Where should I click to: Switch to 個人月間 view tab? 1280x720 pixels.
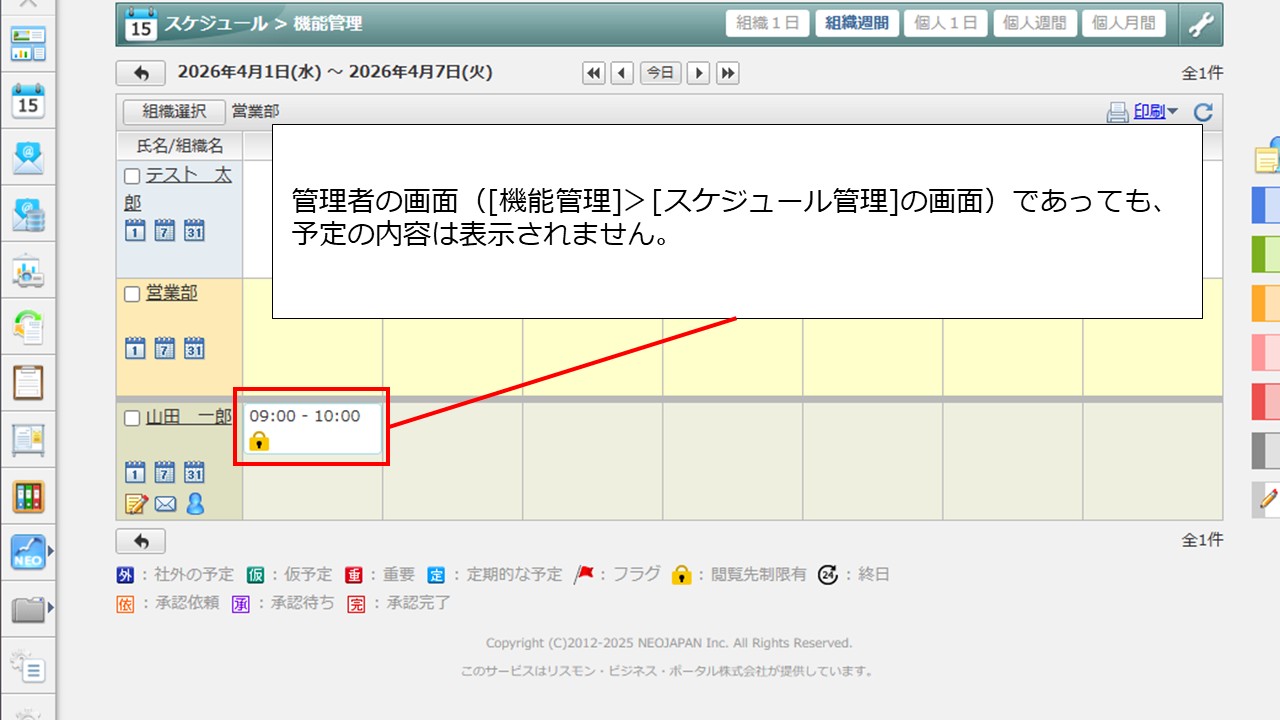(x=1123, y=24)
